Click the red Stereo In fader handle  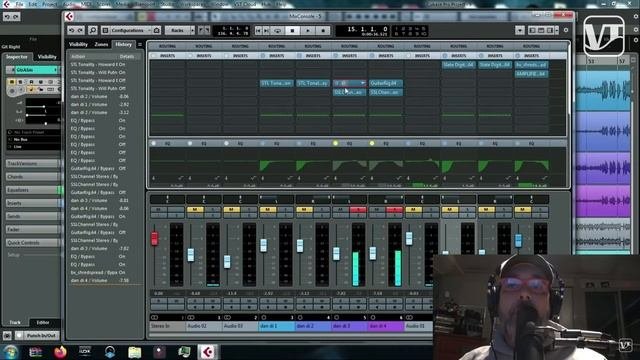pos(154,238)
